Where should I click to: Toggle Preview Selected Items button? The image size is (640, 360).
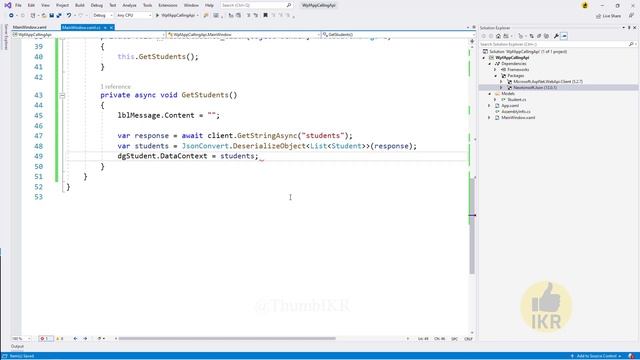pos(564,36)
